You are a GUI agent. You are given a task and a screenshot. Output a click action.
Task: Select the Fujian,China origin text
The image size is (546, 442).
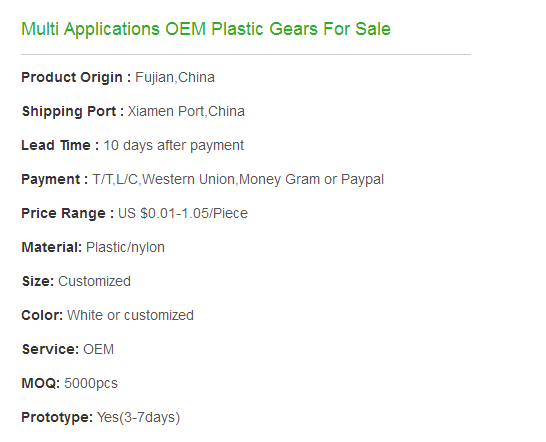point(175,77)
